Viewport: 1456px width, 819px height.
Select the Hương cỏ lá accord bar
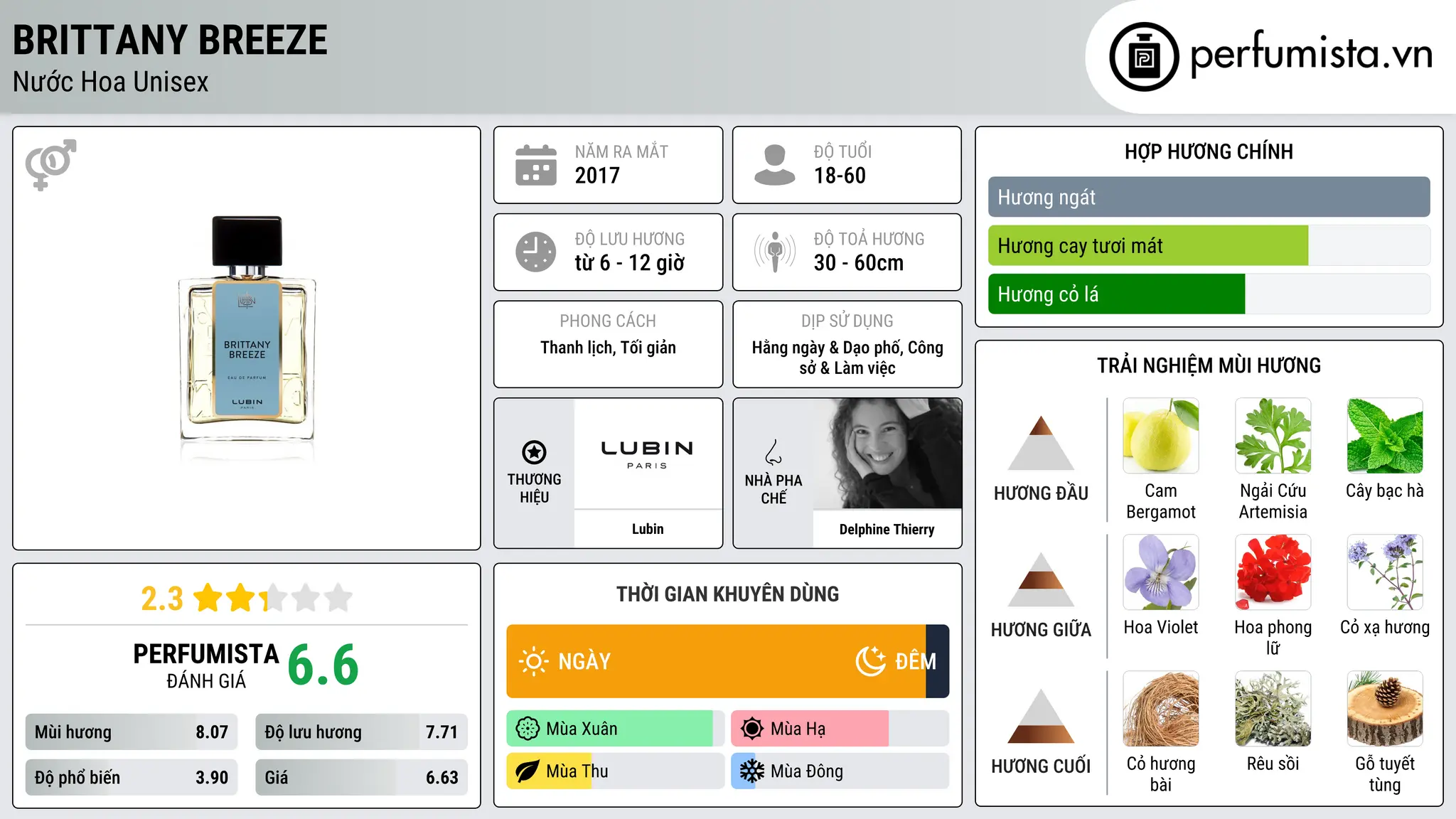1209,294
